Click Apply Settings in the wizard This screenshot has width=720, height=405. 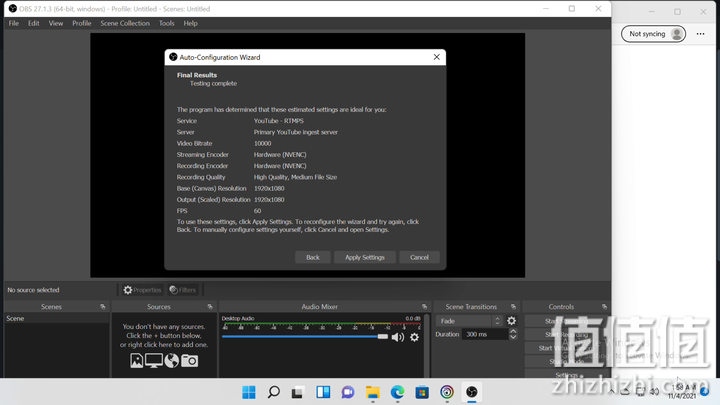click(x=365, y=257)
